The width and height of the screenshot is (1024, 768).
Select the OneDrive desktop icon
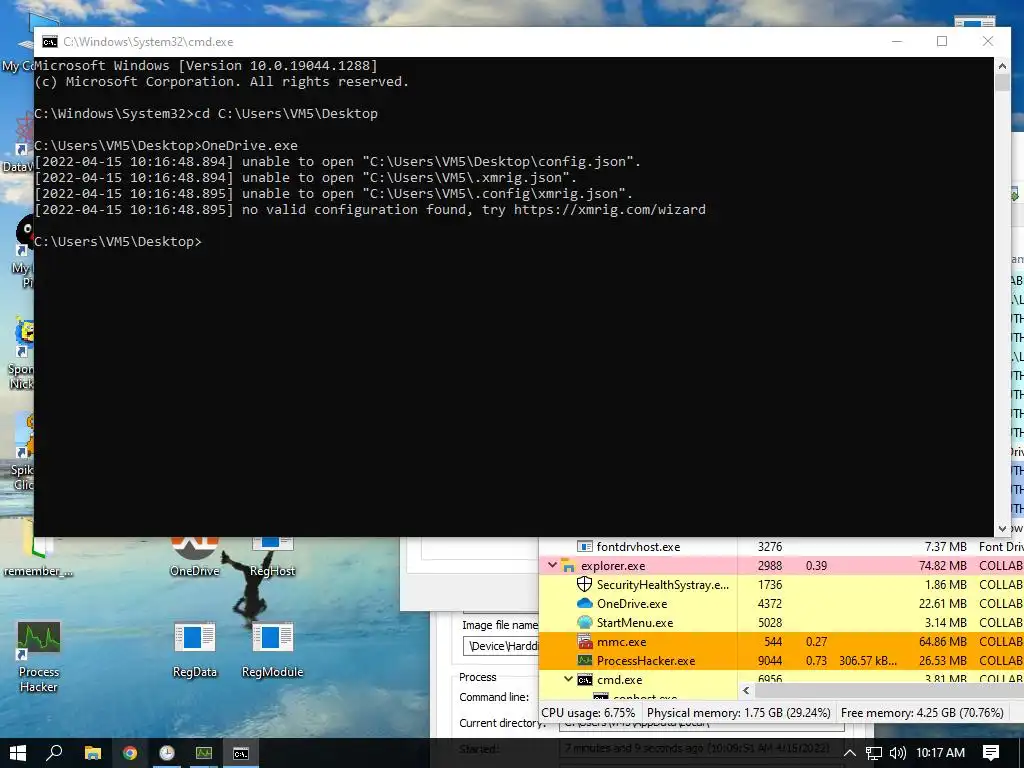click(x=194, y=558)
